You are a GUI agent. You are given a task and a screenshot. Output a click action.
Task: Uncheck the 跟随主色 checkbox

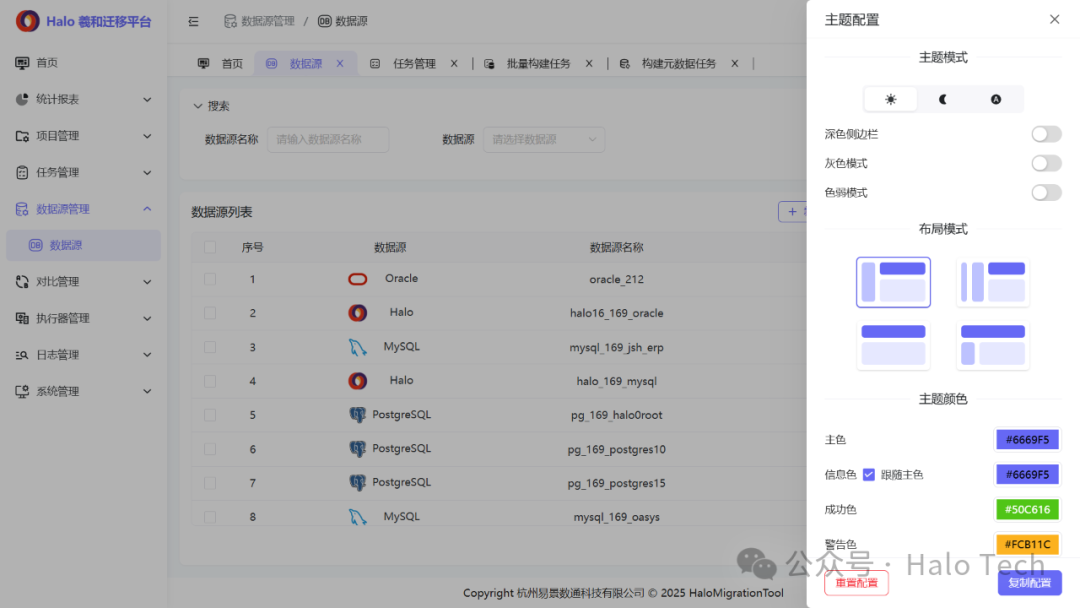tap(869, 474)
